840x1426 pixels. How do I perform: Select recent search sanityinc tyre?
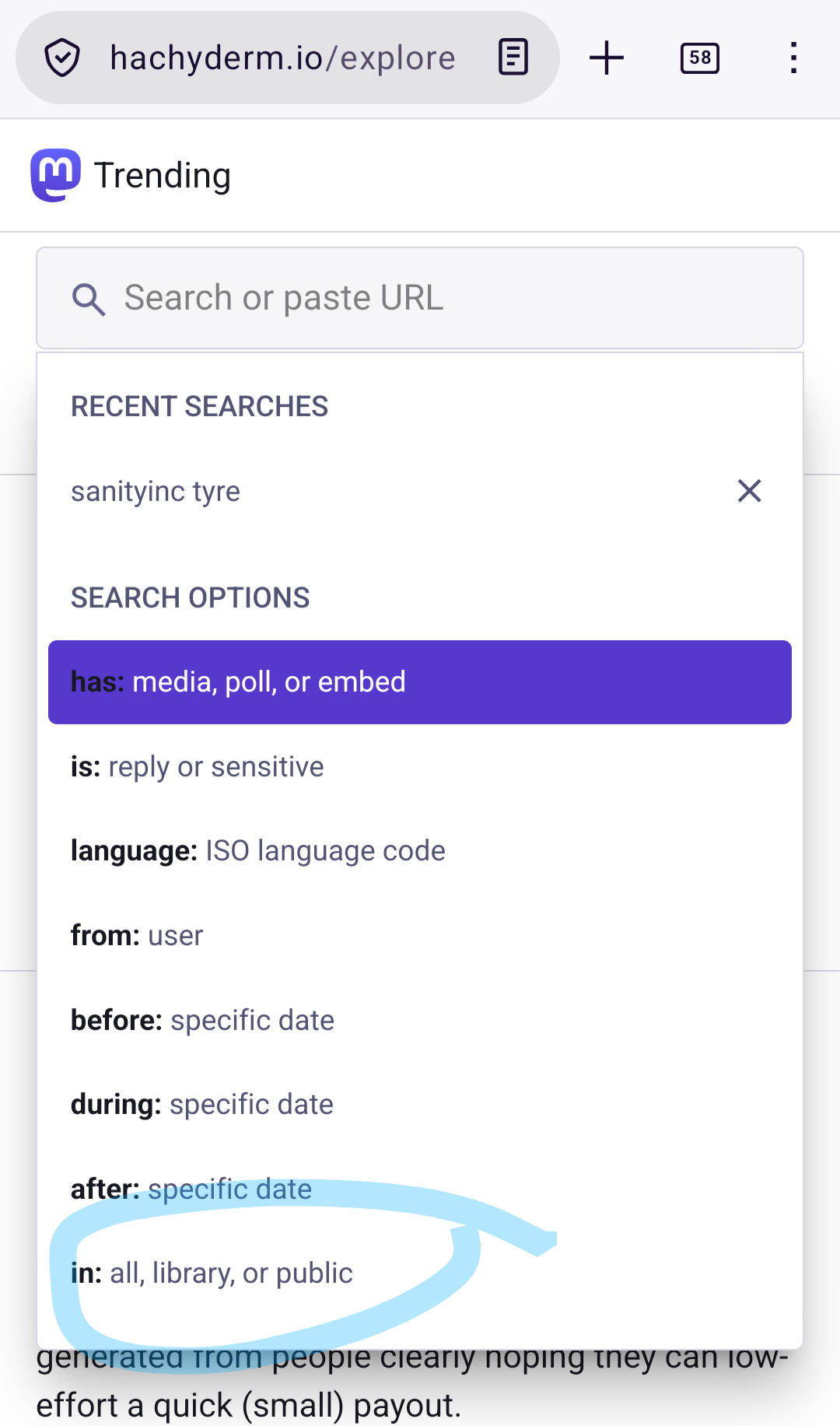tap(156, 492)
